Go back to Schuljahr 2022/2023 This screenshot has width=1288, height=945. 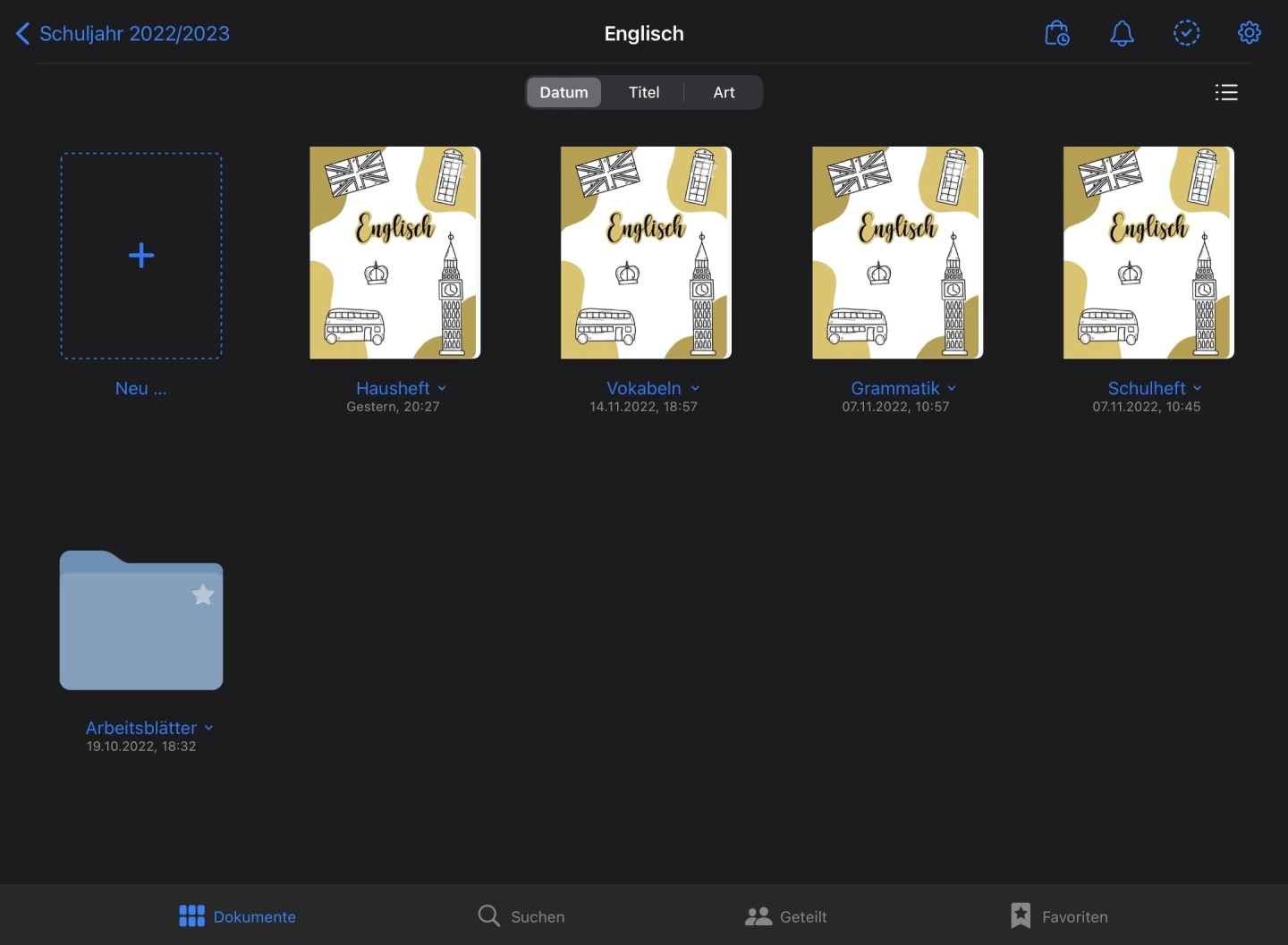(123, 34)
